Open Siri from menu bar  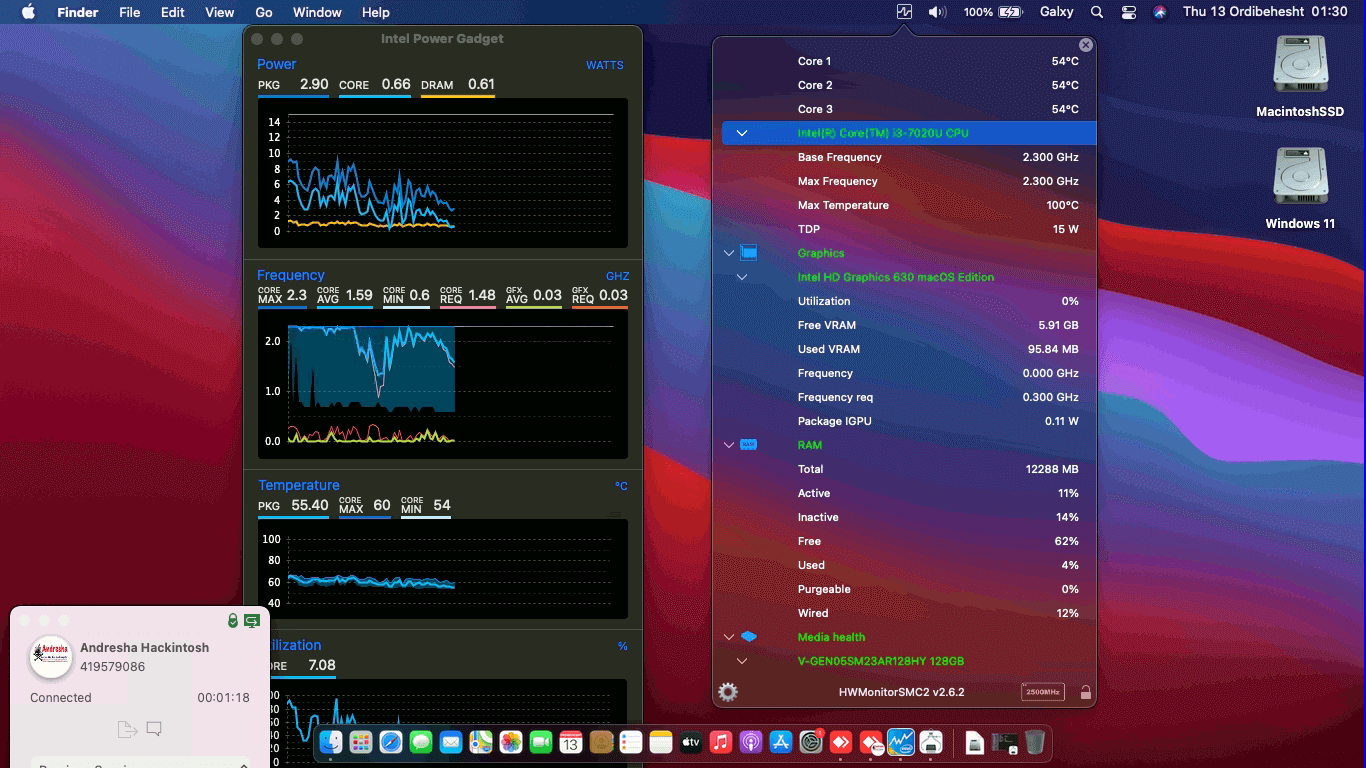(x=1160, y=12)
